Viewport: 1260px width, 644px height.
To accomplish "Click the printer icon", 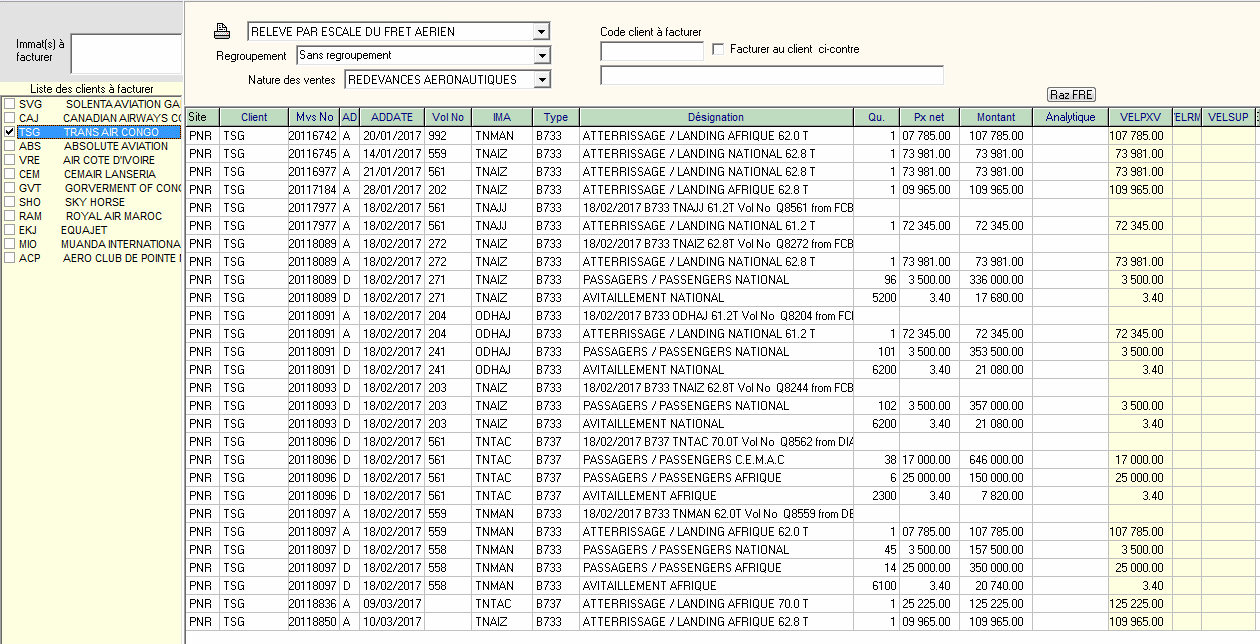I will [x=224, y=31].
